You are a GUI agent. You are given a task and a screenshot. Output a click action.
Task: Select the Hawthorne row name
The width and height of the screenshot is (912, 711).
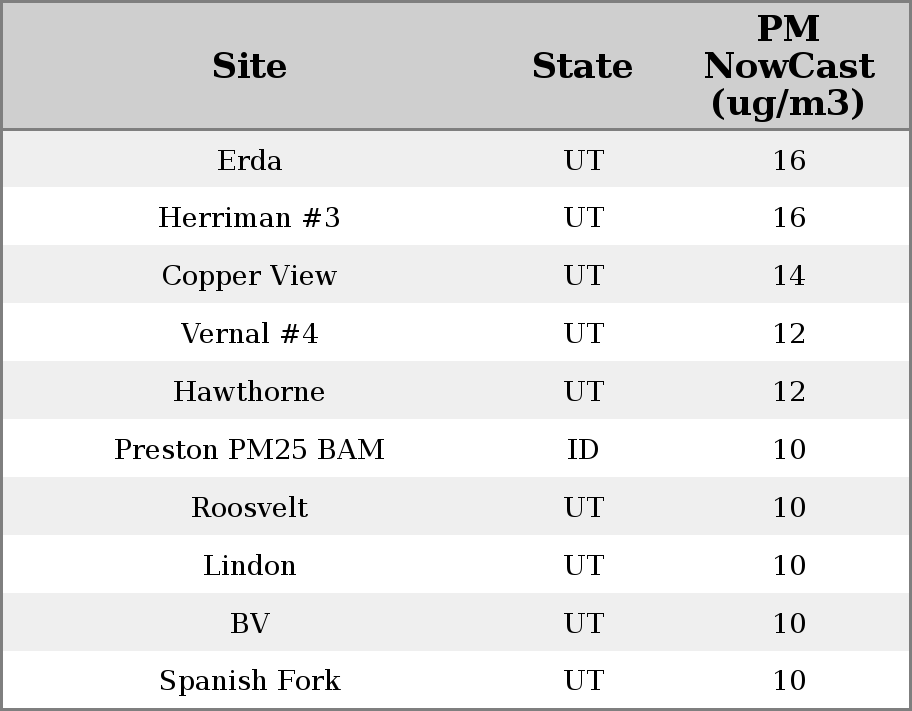click(x=249, y=392)
